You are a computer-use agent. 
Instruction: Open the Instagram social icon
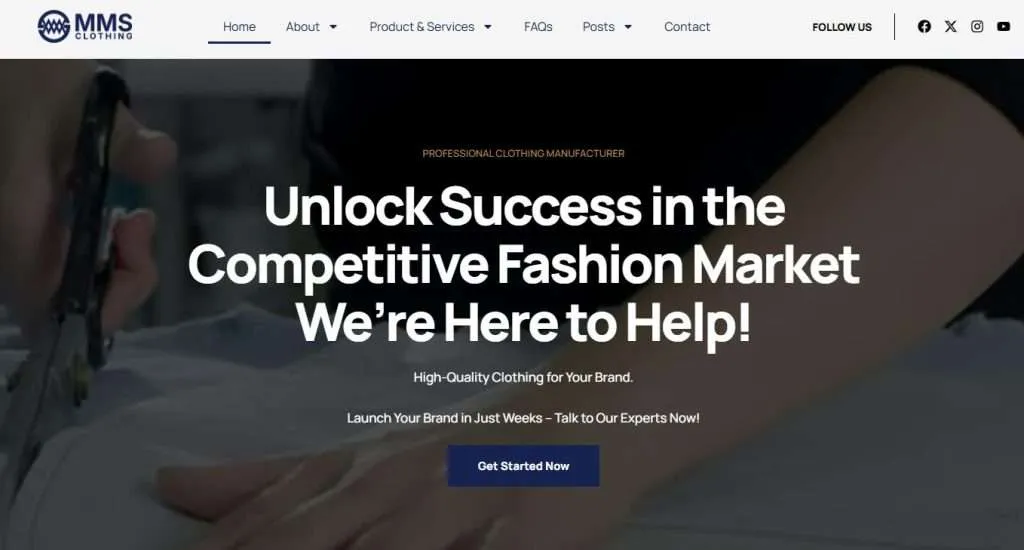977,26
